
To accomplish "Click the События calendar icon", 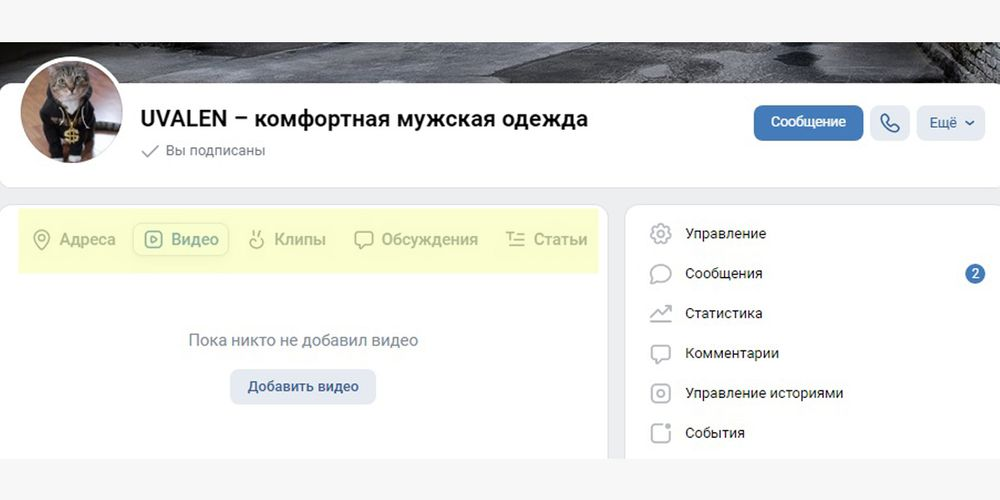I will click(660, 433).
